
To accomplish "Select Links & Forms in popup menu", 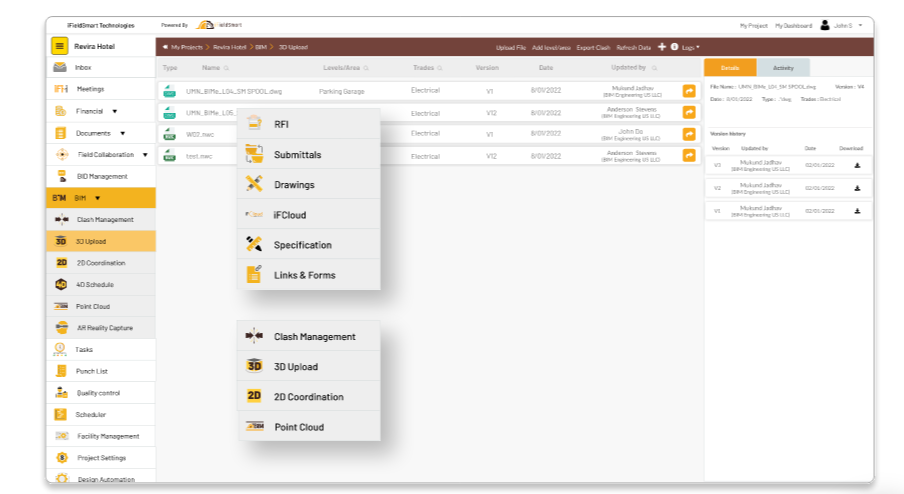I will click(309, 275).
